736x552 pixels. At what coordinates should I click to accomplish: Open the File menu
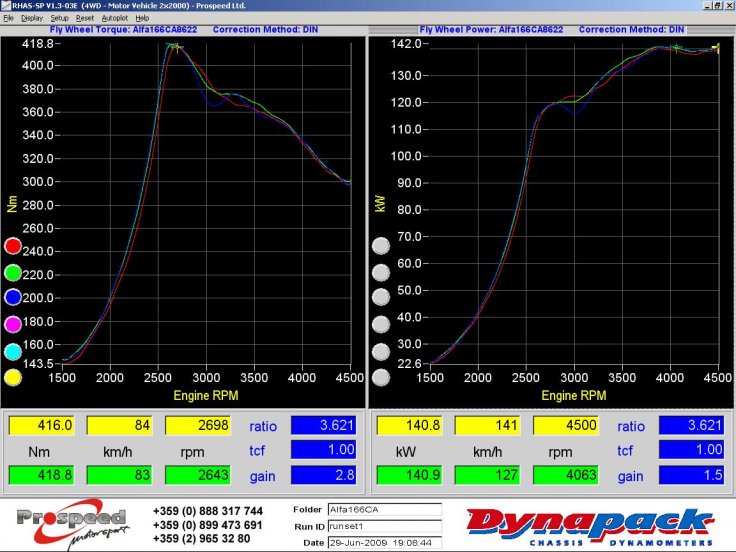pyautogui.click(x=9, y=18)
